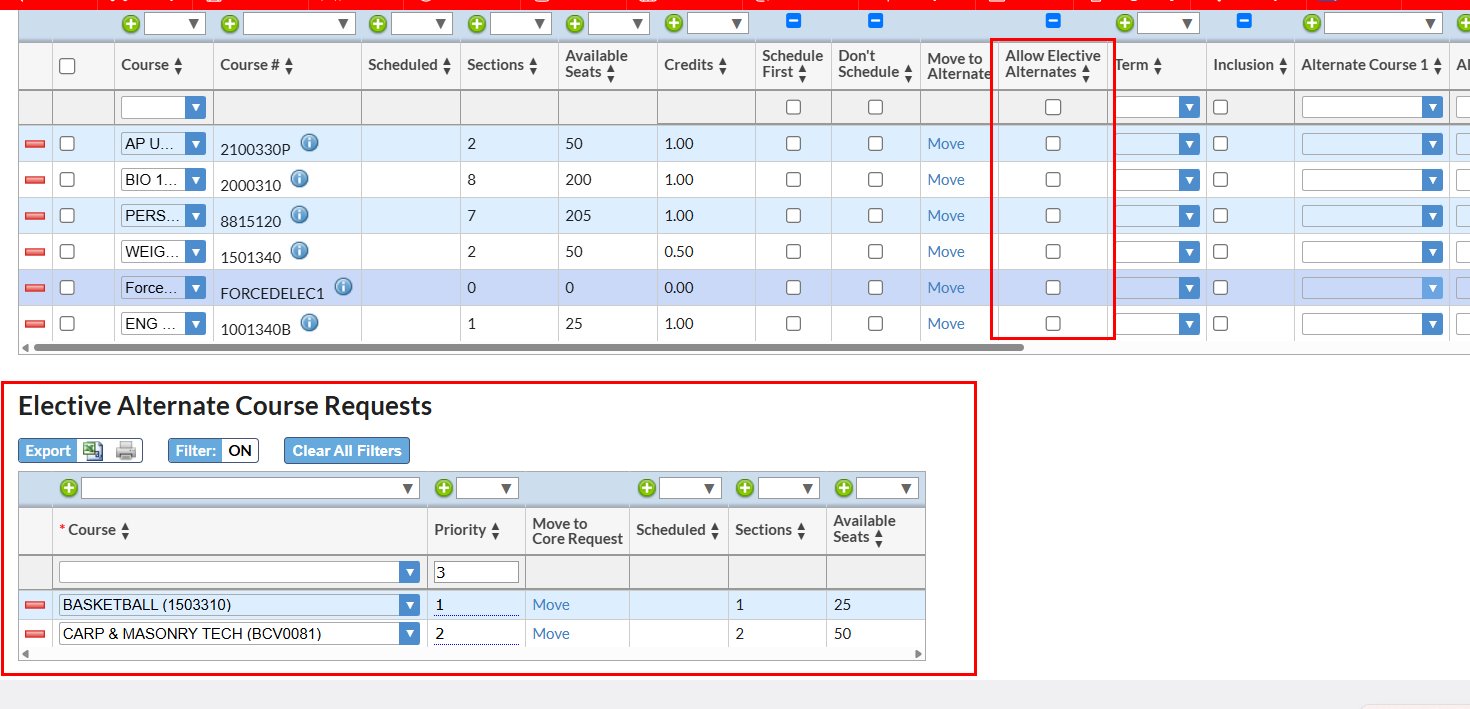The width and height of the screenshot is (1470, 709).
Task: Click the top table horizontal scrollbar
Action: pyautogui.click(x=529, y=348)
